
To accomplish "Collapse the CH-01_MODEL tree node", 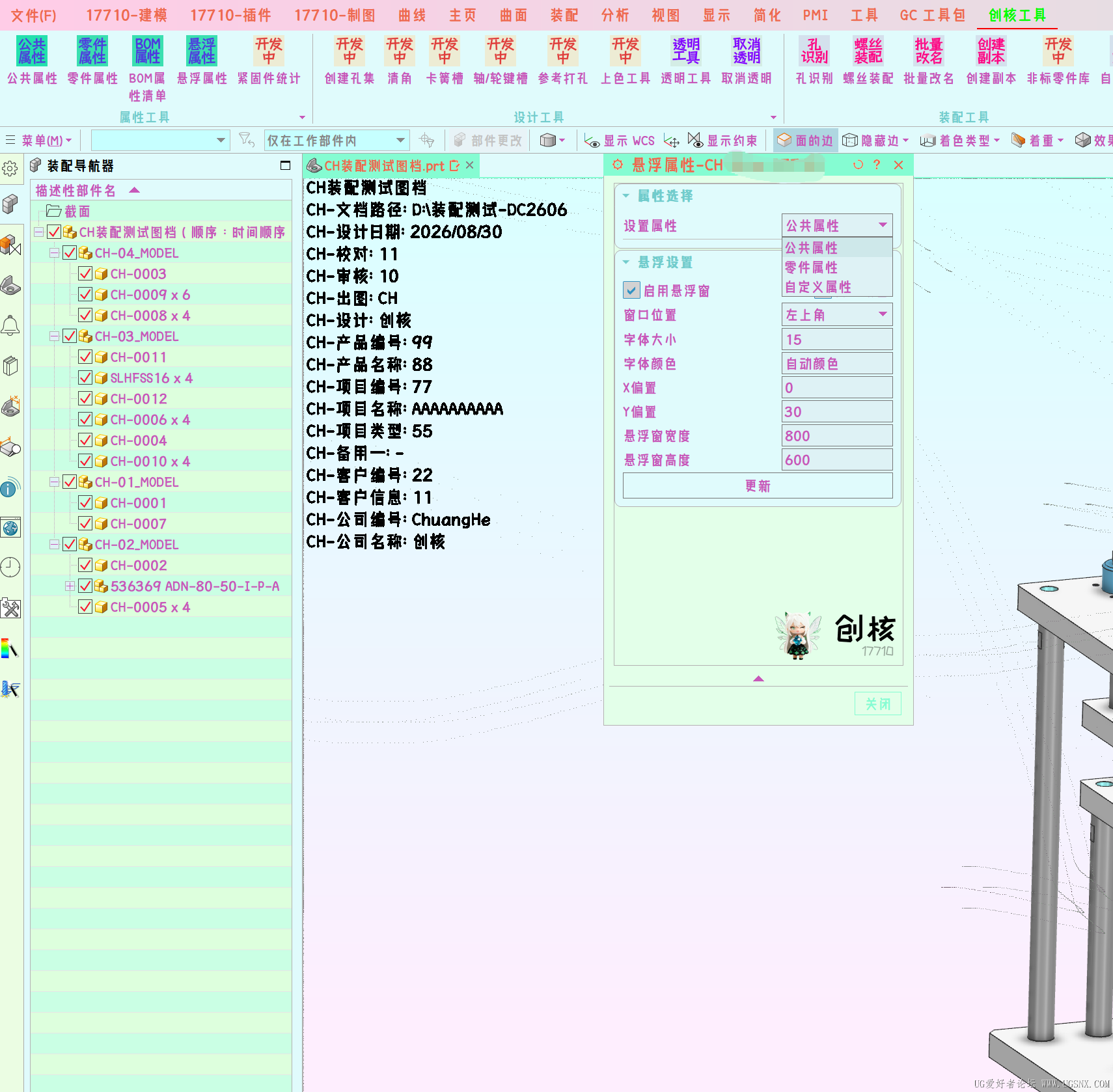I will 54,482.
